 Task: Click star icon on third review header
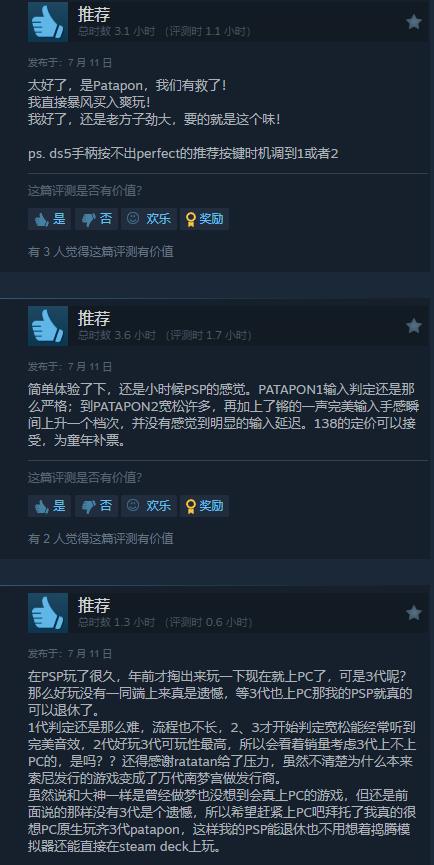tap(414, 613)
